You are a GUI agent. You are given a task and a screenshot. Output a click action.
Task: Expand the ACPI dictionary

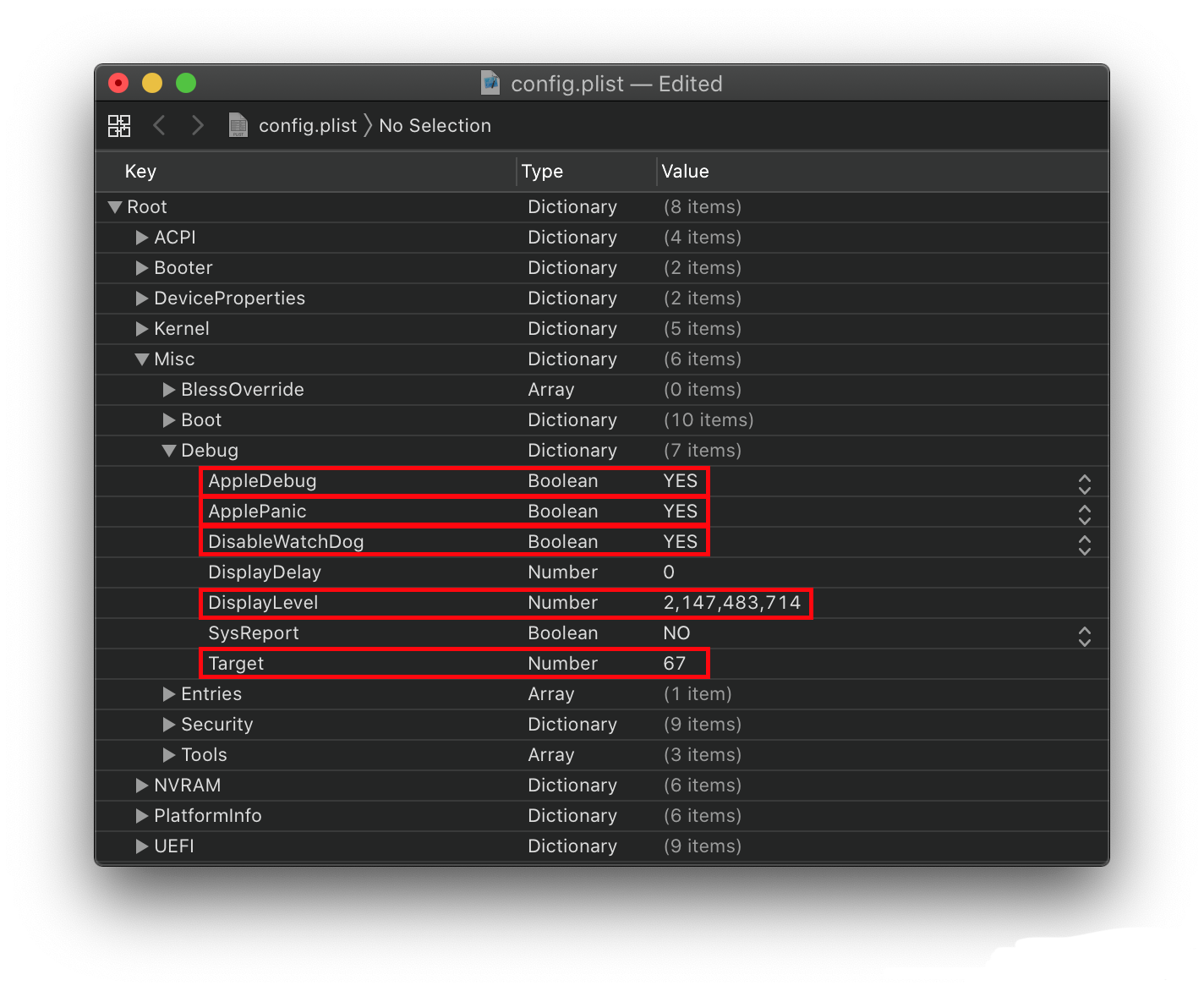coord(142,238)
